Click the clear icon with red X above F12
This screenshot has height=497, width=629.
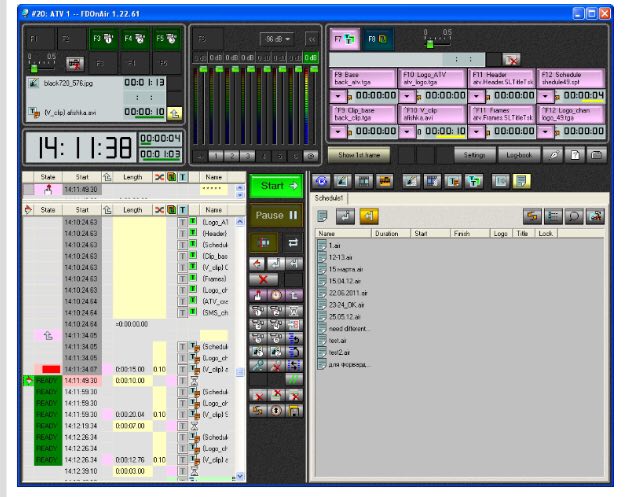point(511,59)
